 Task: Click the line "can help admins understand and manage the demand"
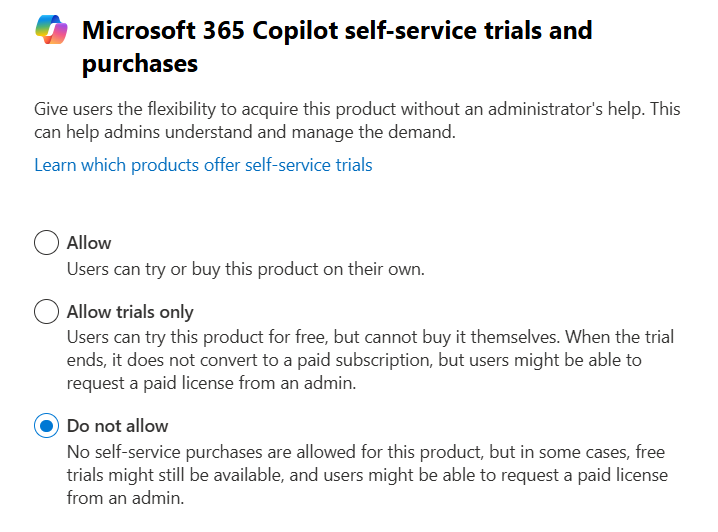click(x=245, y=132)
